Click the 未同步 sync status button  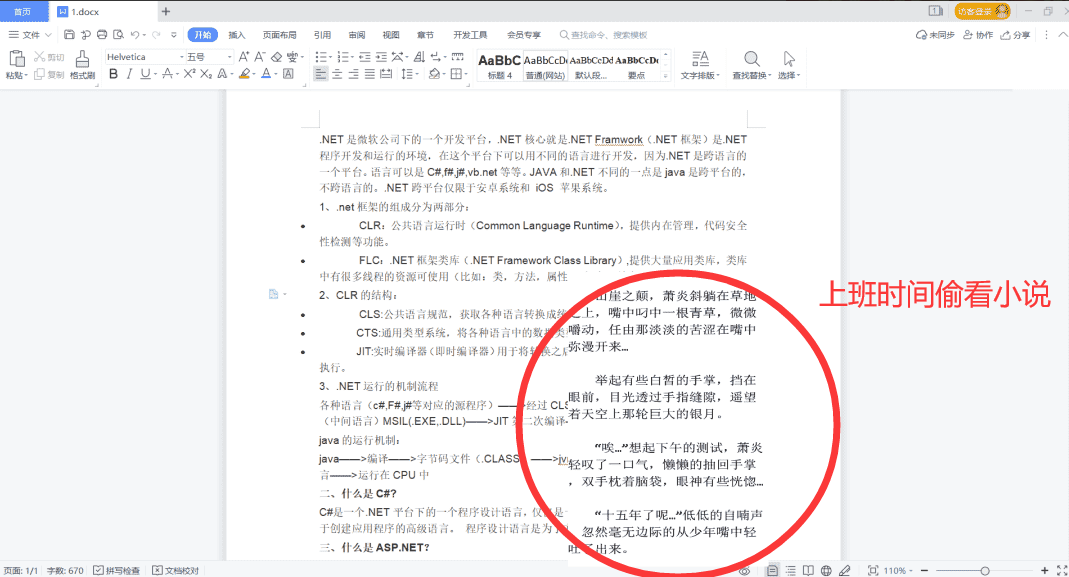tap(935, 35)
